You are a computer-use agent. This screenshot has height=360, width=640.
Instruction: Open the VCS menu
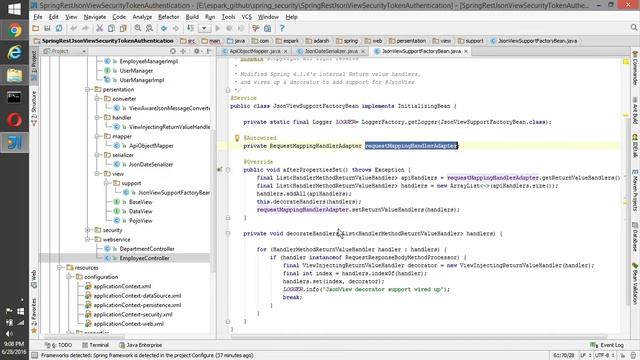(247, 17)
